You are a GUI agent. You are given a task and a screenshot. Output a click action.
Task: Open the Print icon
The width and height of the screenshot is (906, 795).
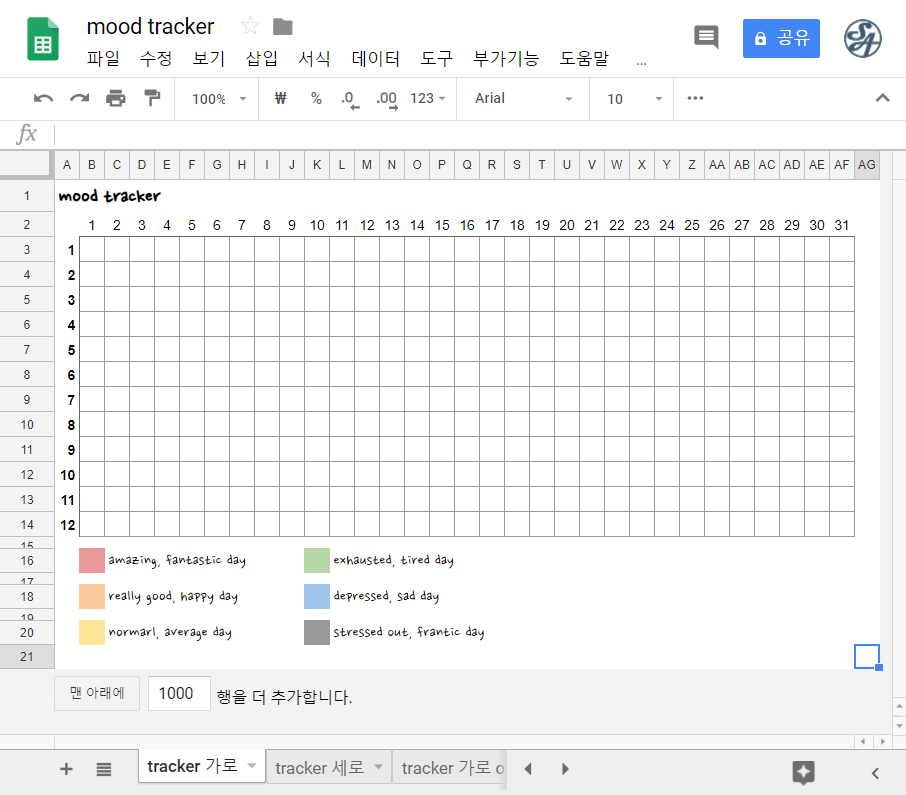click(115, 99)
